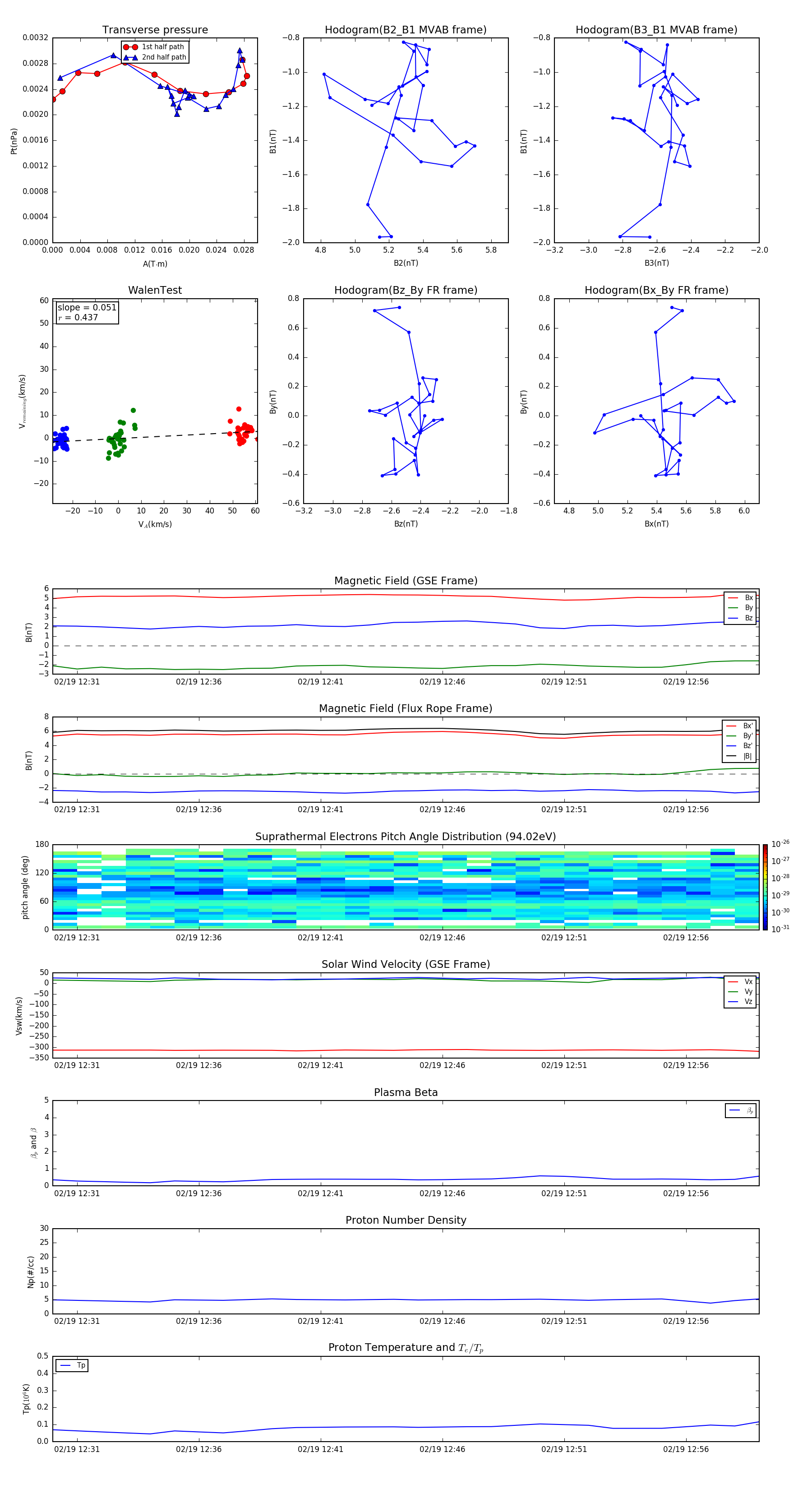The image size is (812, 1489).
Task: Click '02/19 12:56' tick under proton temperature
Action: (x=686, y=1449)
